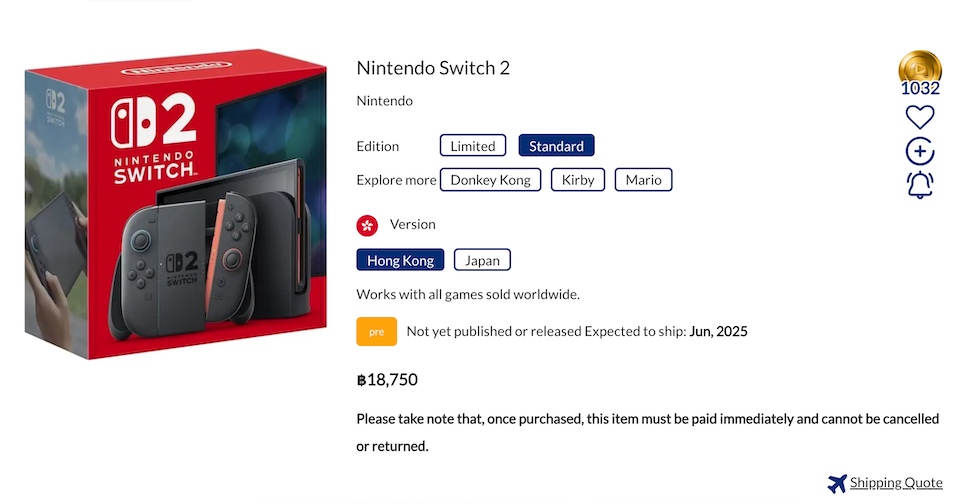968x504 pixels.
Task: Click the gold coin rewards icon
Action: point(920,67)
